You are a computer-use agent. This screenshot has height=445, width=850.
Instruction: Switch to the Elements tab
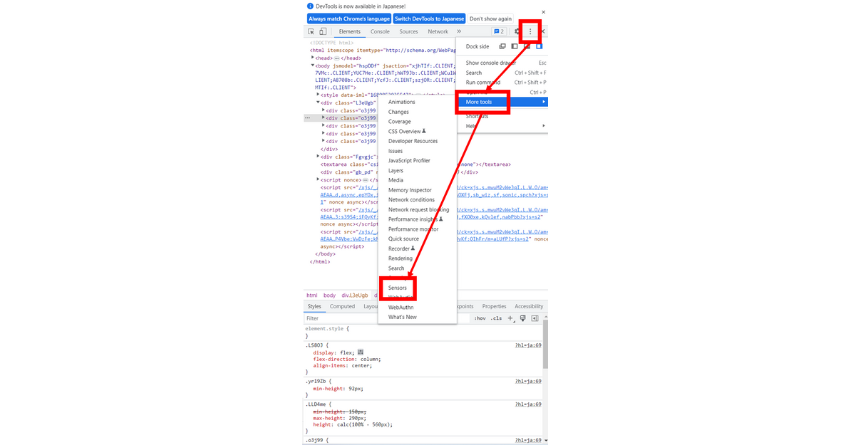[x=350, y=31]
